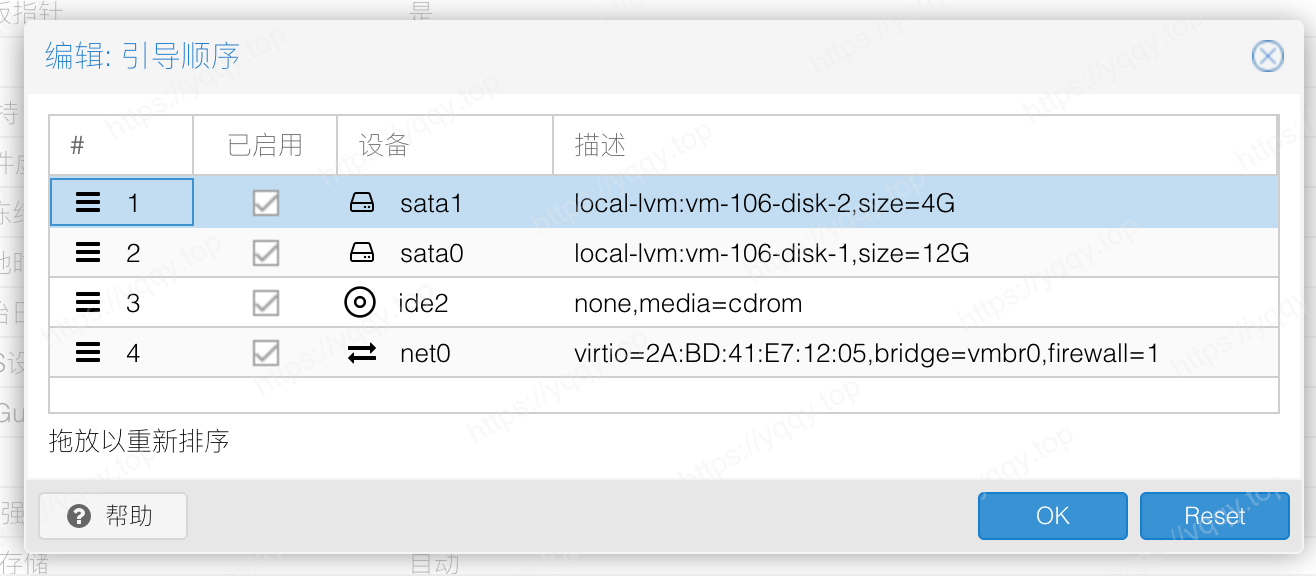Click the hard disk icon beside sata1
This screenshot has width=1316, height=576.
(361, 203)
